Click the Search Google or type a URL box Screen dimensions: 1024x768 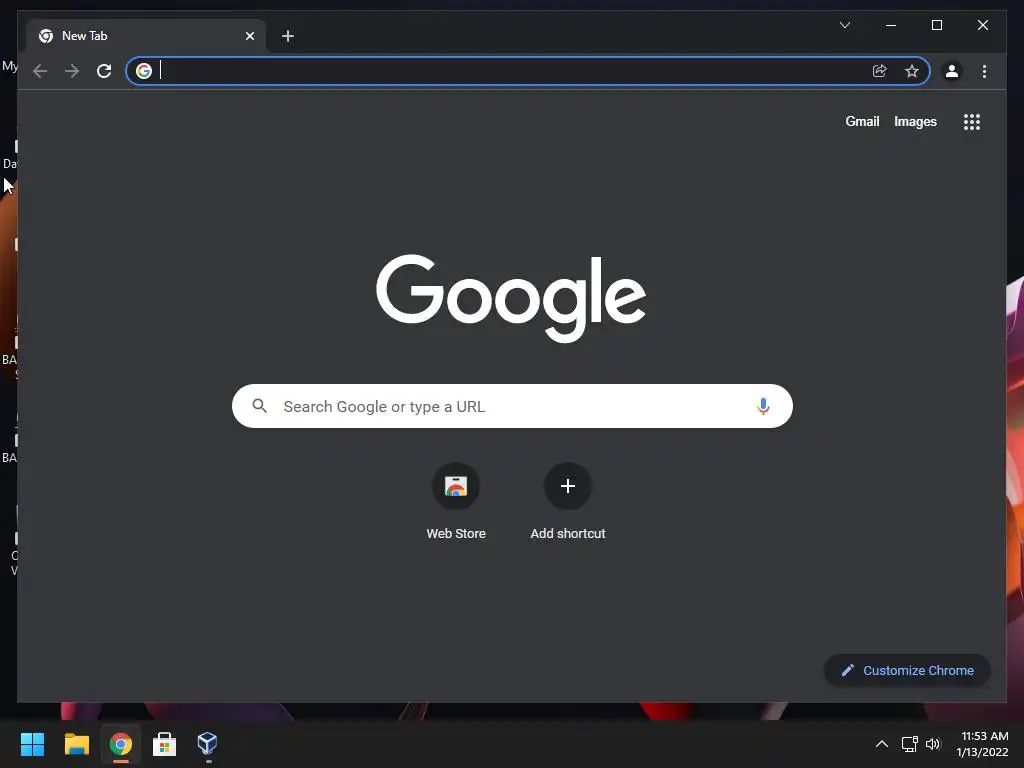pyautogui.click(x=512, y=406)
